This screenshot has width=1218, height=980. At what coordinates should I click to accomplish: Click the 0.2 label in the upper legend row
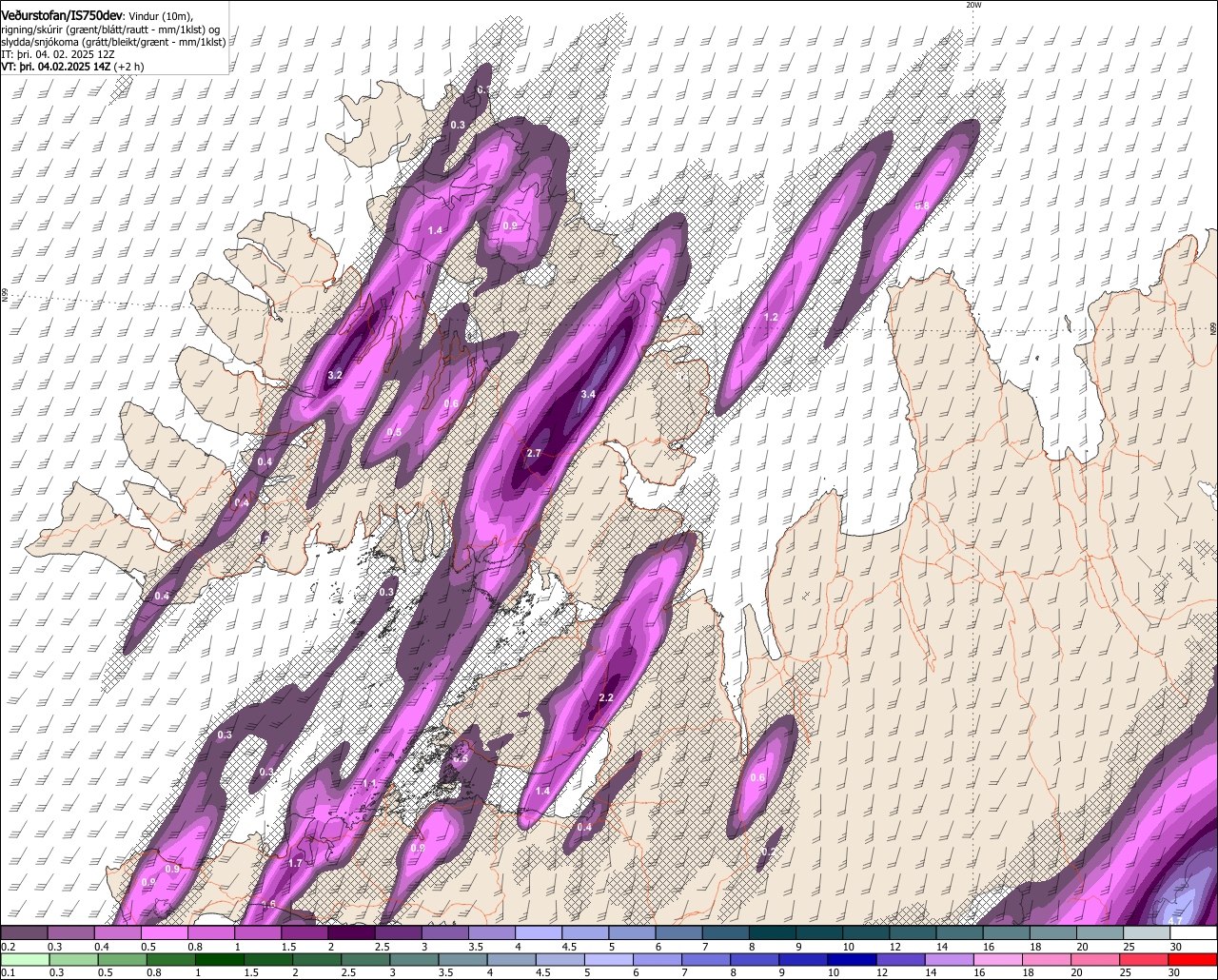coord(9,947)
